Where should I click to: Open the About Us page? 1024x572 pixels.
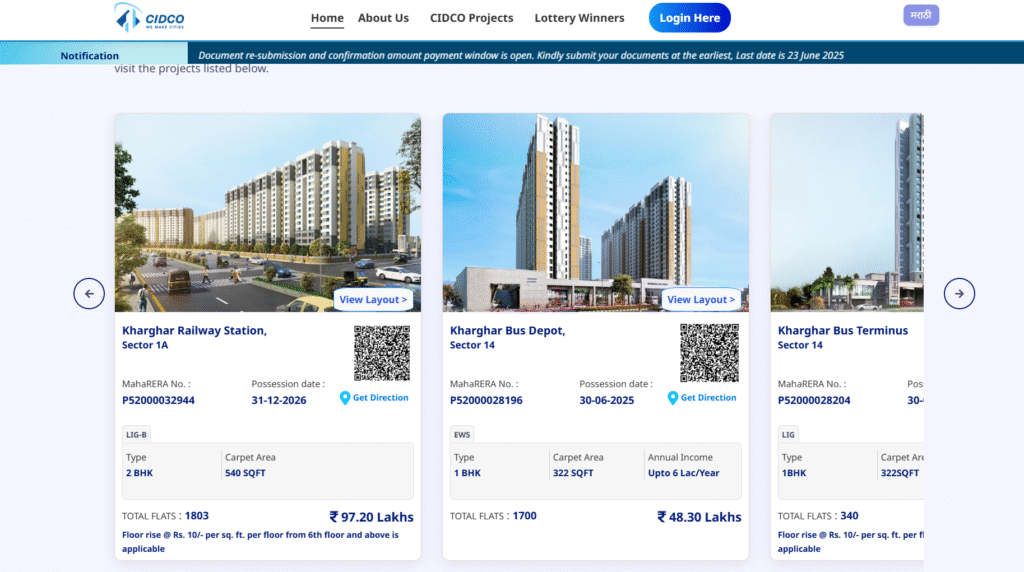(x=383, y=18)
